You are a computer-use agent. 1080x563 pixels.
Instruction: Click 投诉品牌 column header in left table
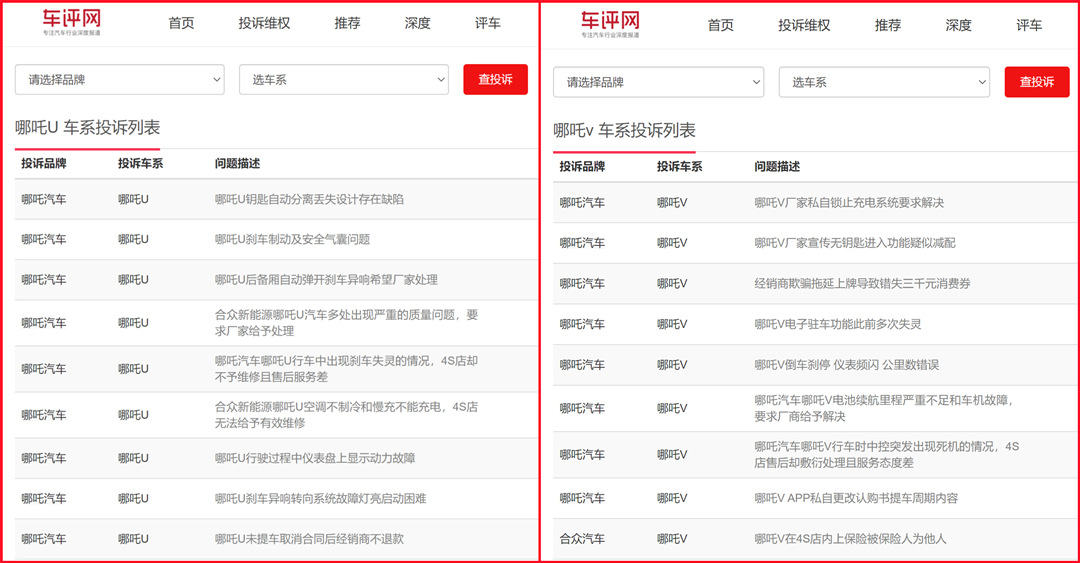43,163
